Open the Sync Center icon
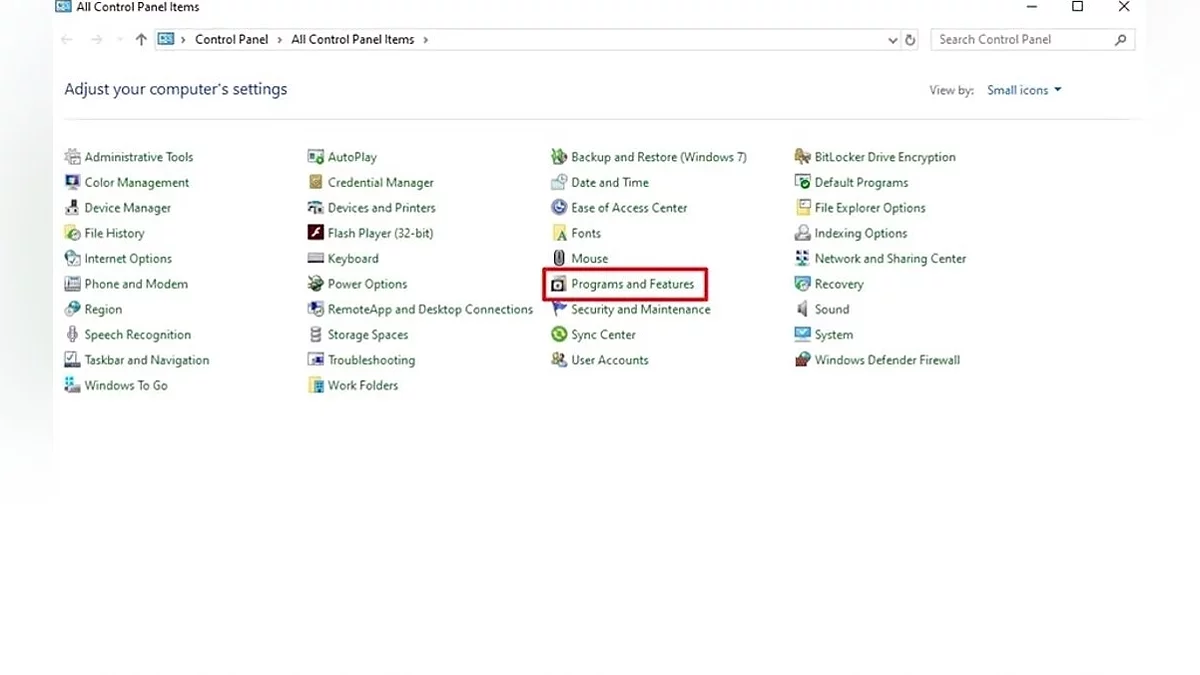 coord(559,335)
